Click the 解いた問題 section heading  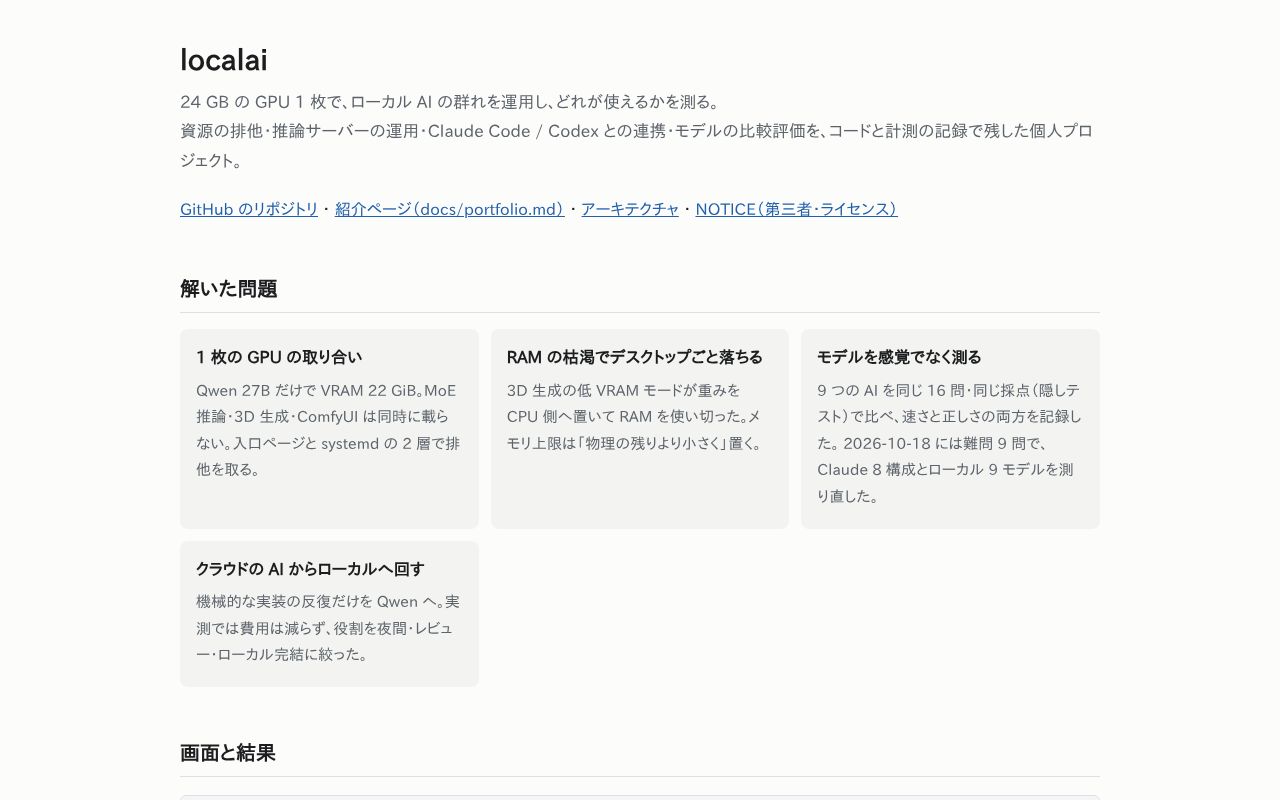229,289
